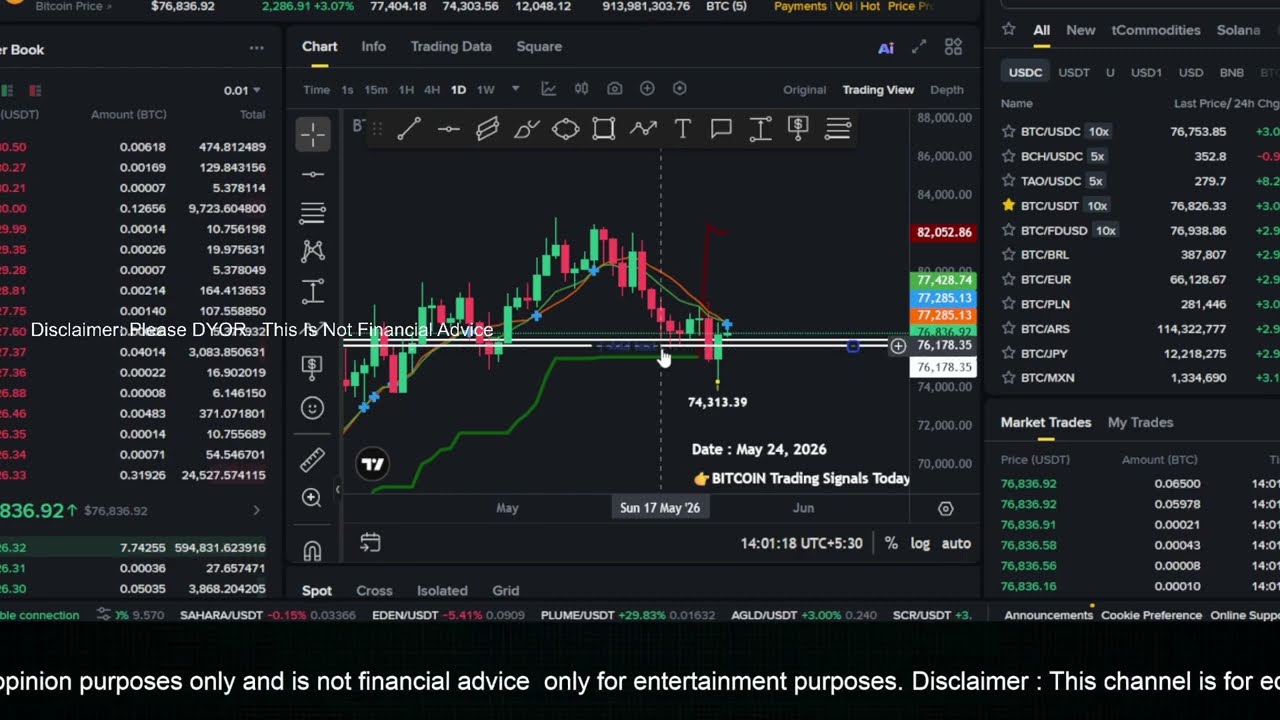Screen dimensions: 1280x720
Task: Open timezone selector 14:01:18 UTC+5:30
Action: 801,543
